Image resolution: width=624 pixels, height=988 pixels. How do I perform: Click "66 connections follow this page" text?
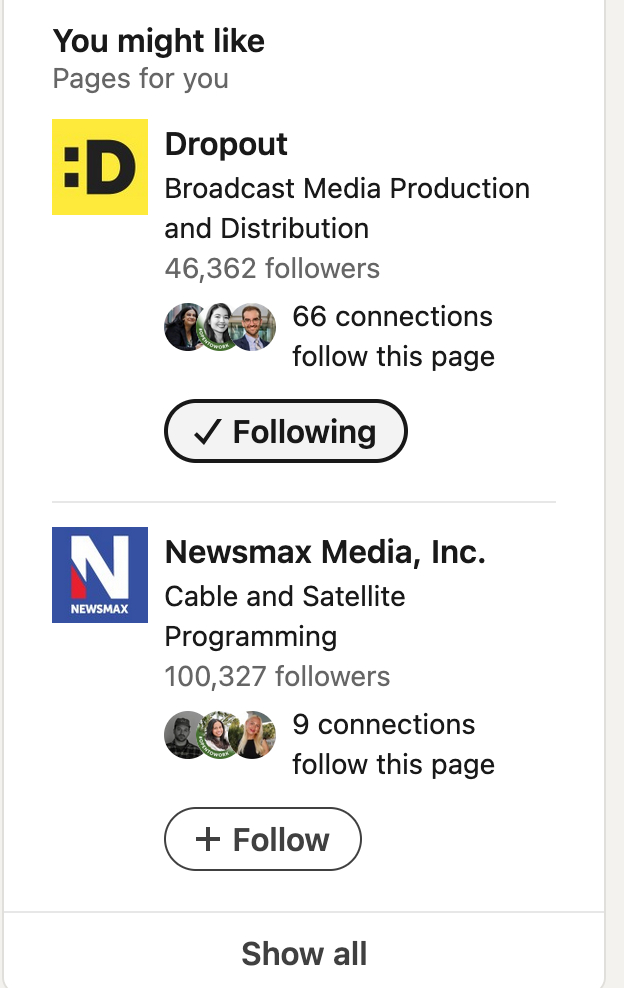click(x=393, y=337)
